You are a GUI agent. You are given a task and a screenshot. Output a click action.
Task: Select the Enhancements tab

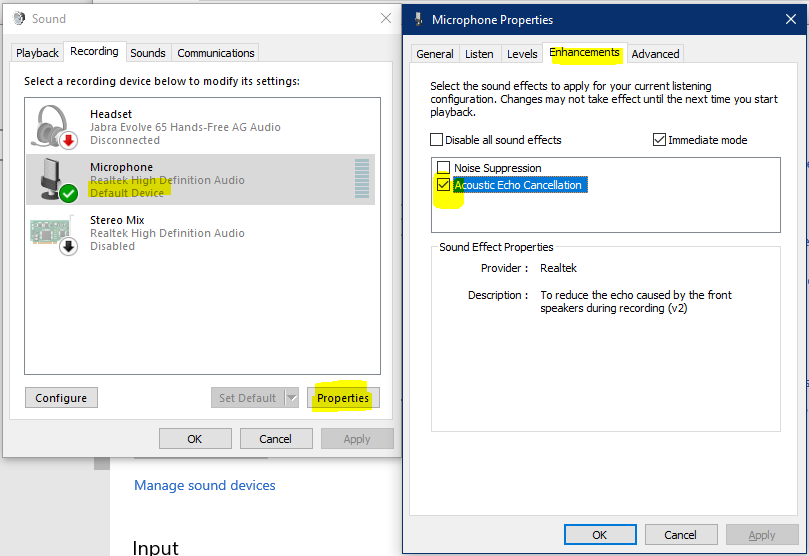pos(585,53)
